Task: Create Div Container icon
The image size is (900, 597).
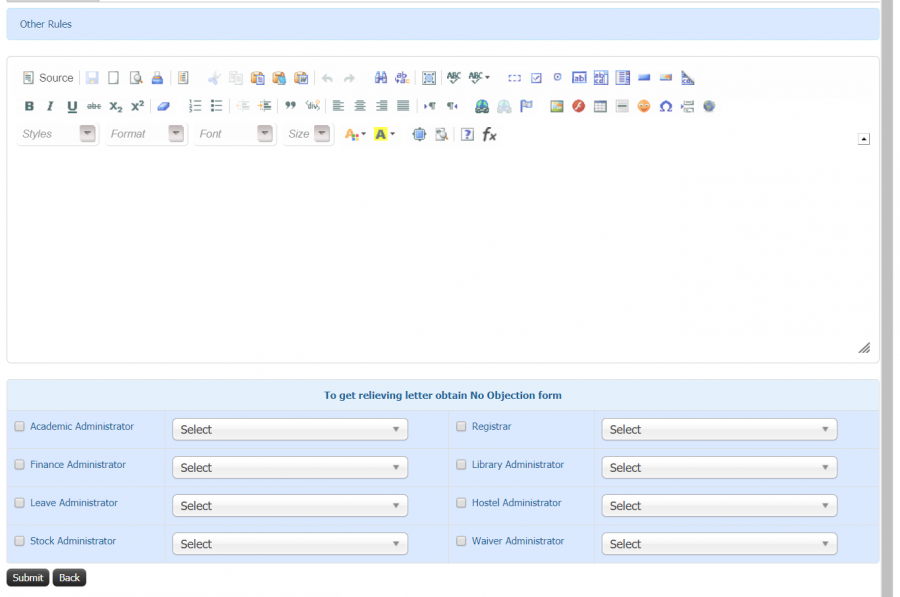Action: coord(312,106)
